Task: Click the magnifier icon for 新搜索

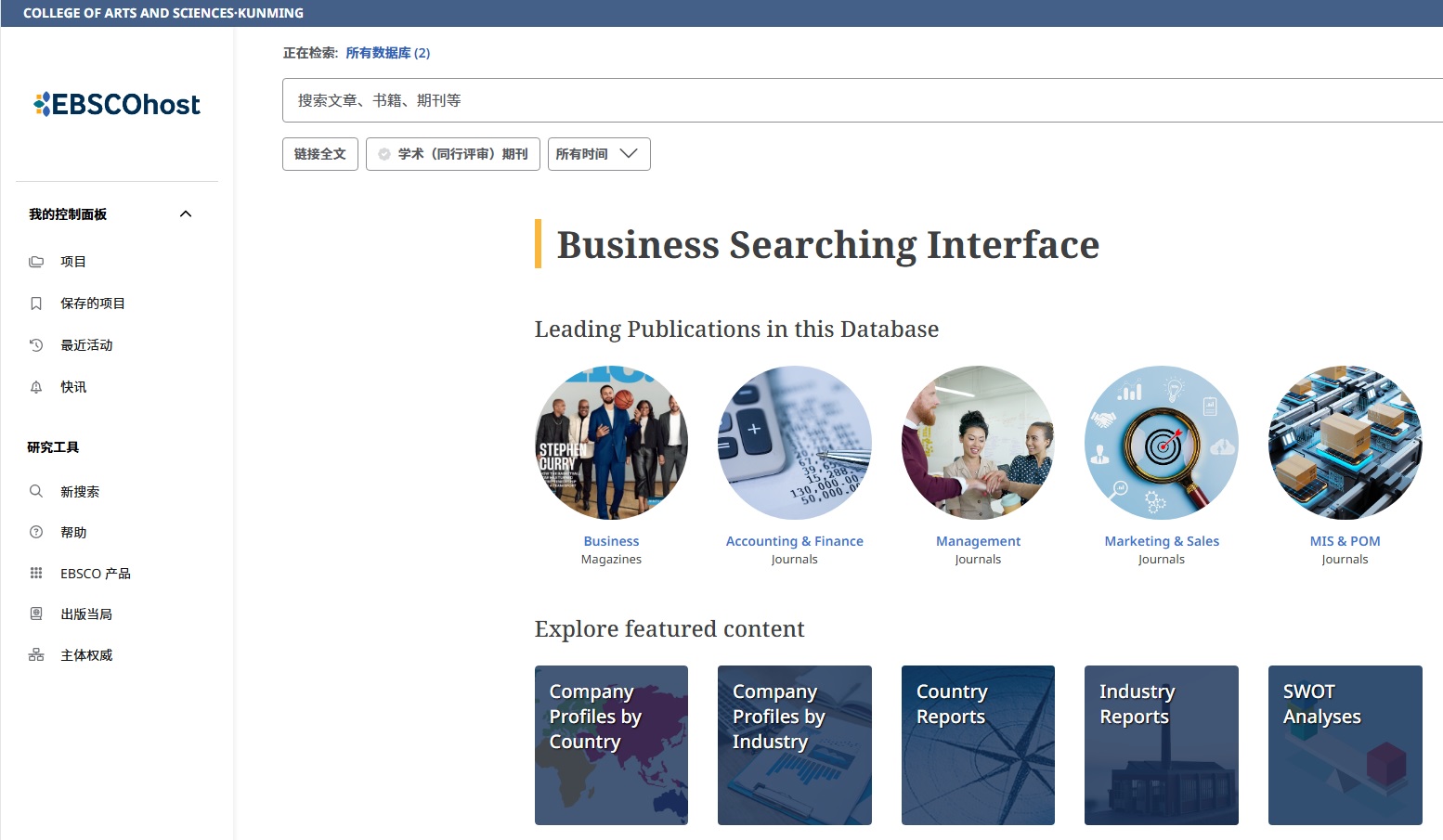Action: pos(36,491)
